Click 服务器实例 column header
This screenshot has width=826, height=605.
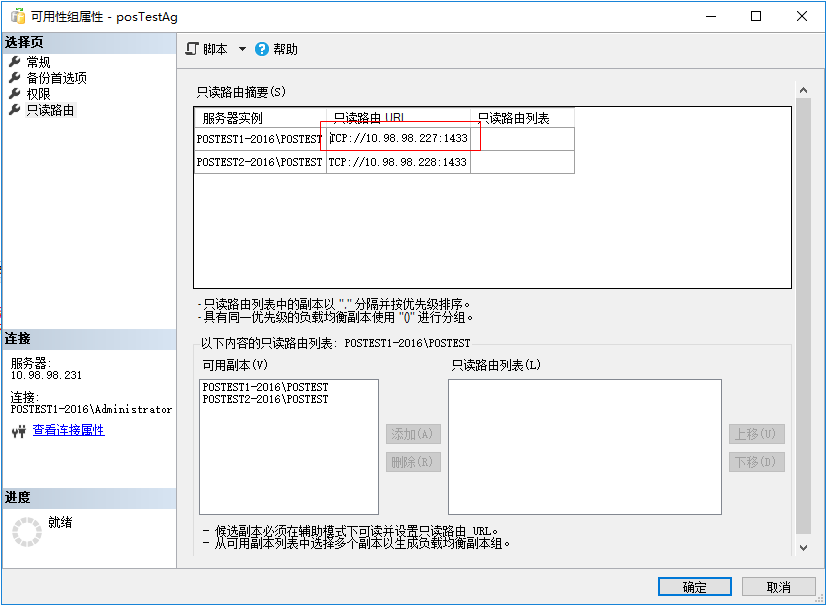[260, 118]
